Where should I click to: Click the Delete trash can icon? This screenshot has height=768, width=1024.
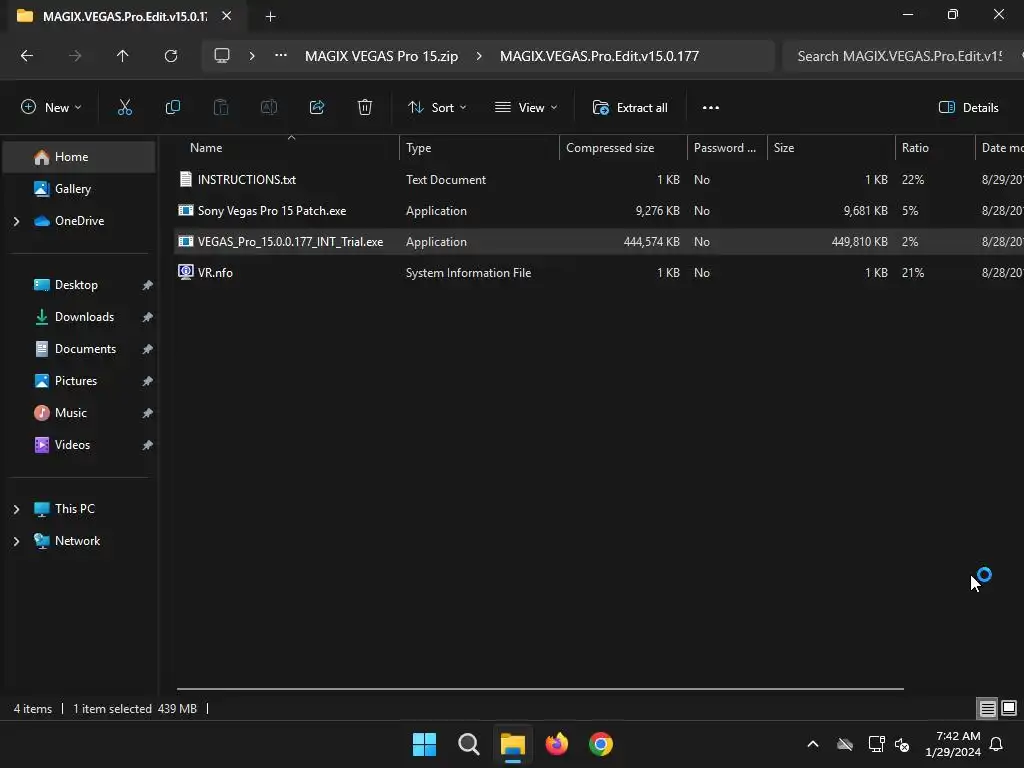pyautogui.click(x=365, y=108)
